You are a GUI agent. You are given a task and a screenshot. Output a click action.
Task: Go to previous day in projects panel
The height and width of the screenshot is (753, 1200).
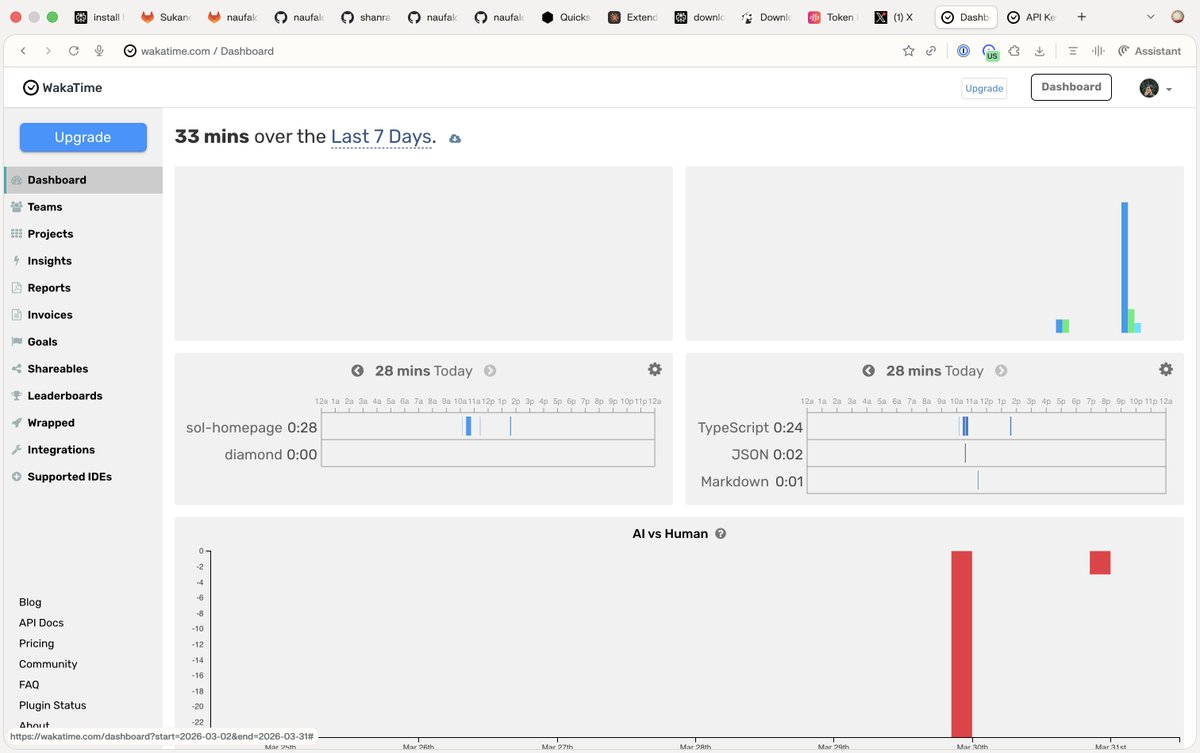358,371
